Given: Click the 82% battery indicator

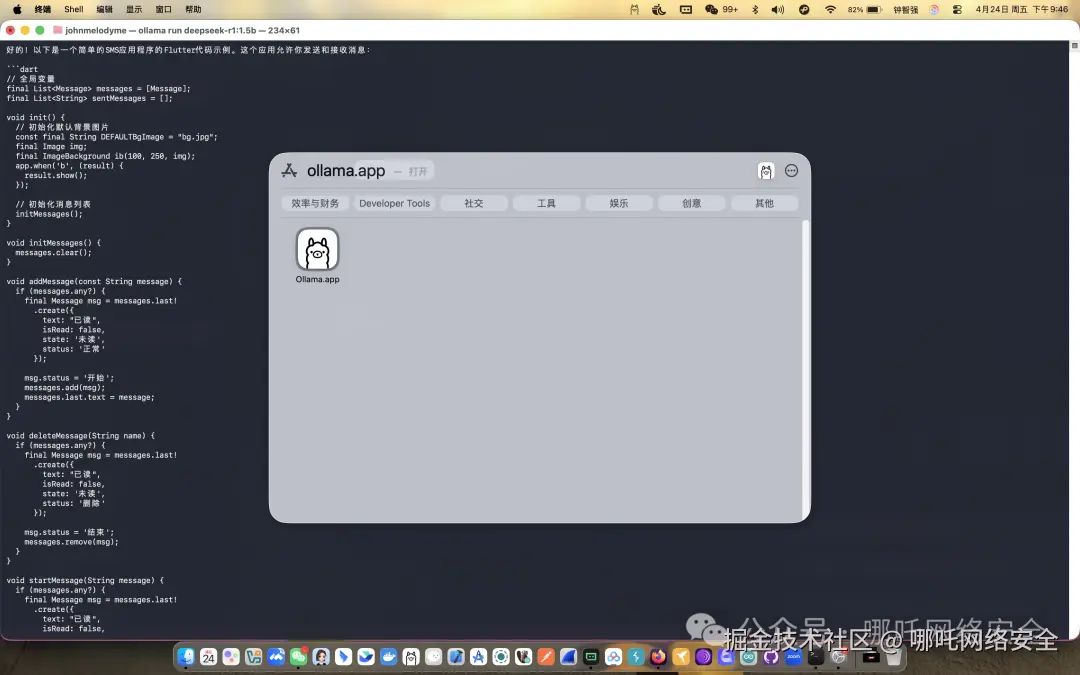Looking at the screenshot, I should [x=864, y=10].
